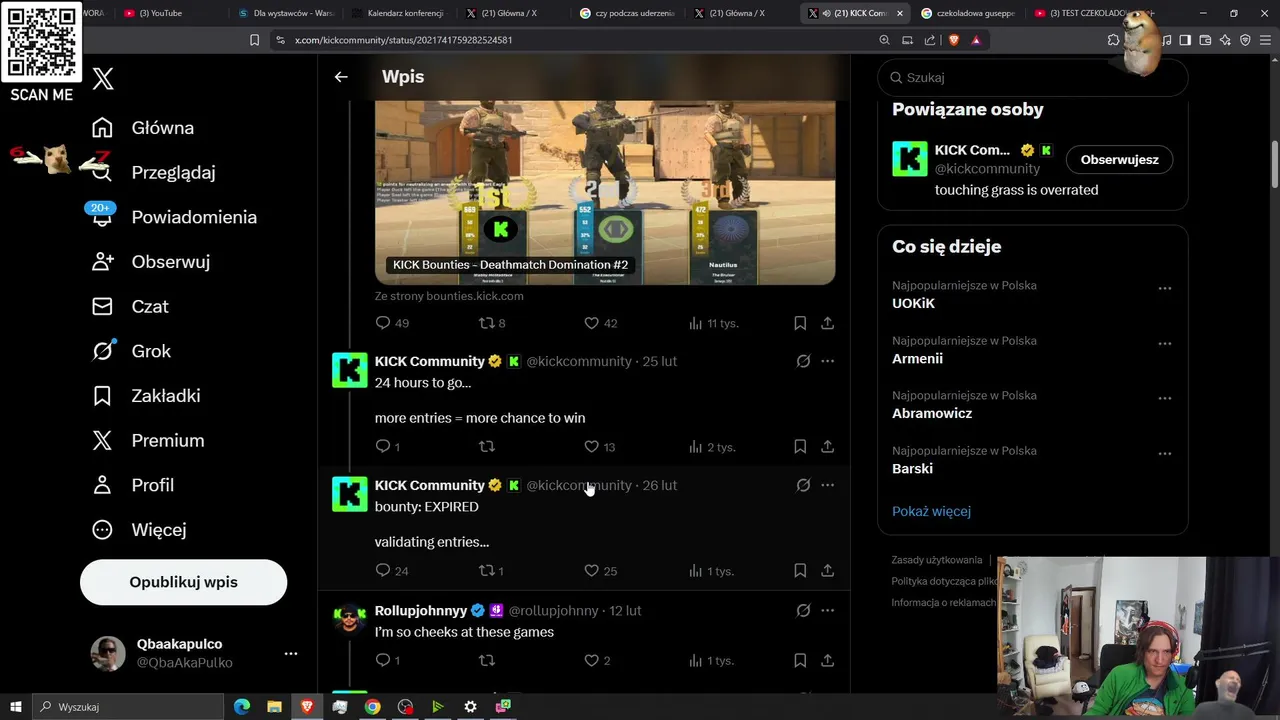Open Więcej menu in sidebar

point(139,530)
